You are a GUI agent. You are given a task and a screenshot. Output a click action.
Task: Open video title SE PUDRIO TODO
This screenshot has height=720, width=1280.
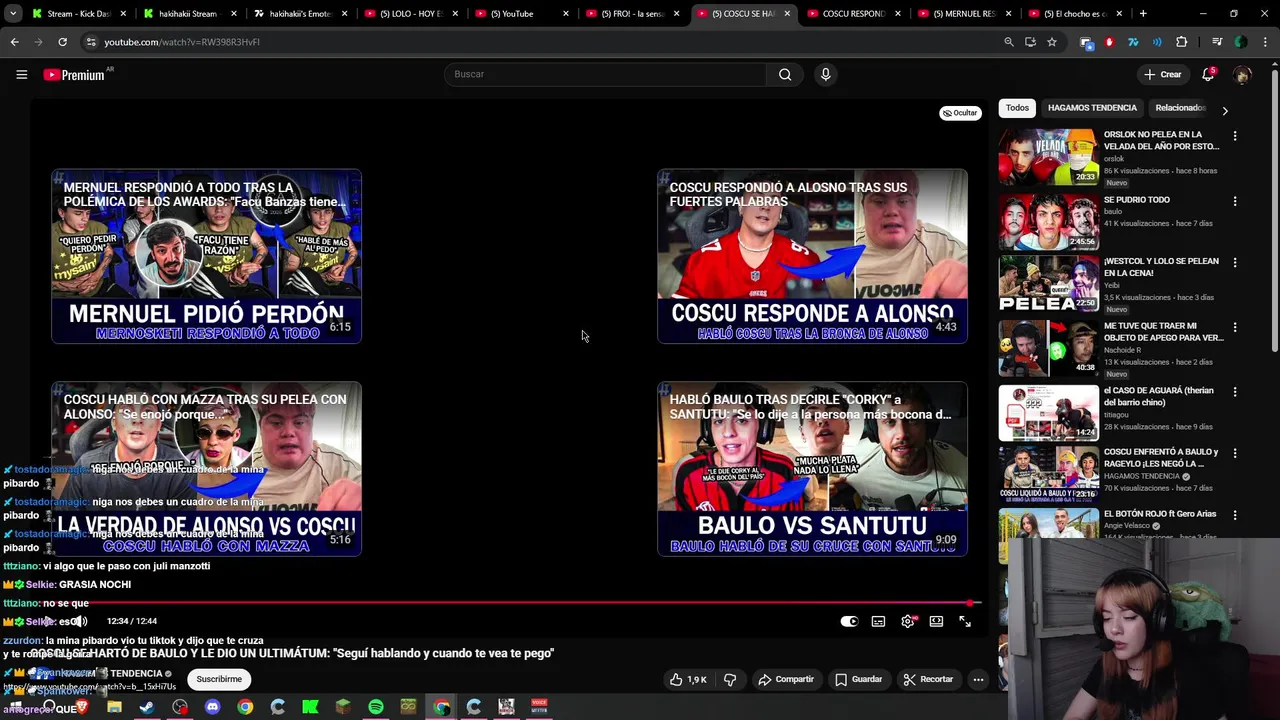(1136, 200)
